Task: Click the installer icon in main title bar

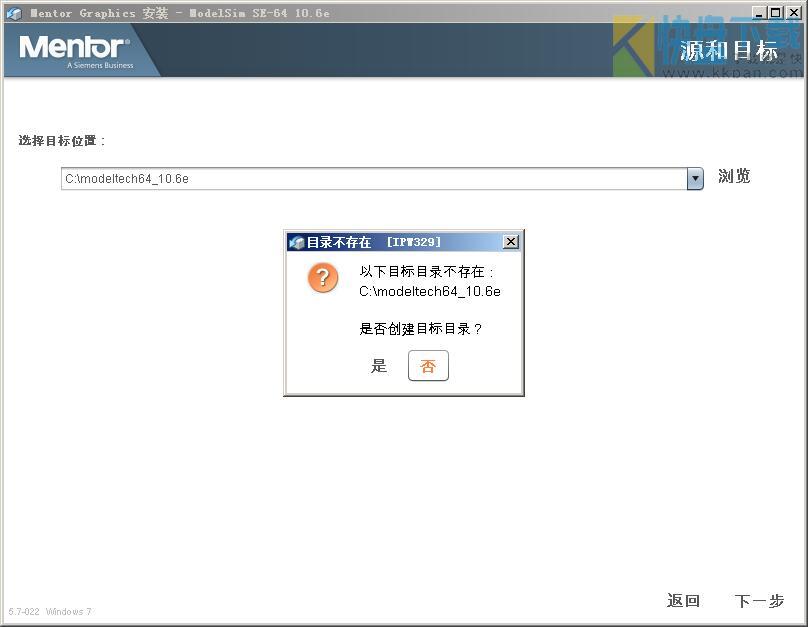Action: 14,13
